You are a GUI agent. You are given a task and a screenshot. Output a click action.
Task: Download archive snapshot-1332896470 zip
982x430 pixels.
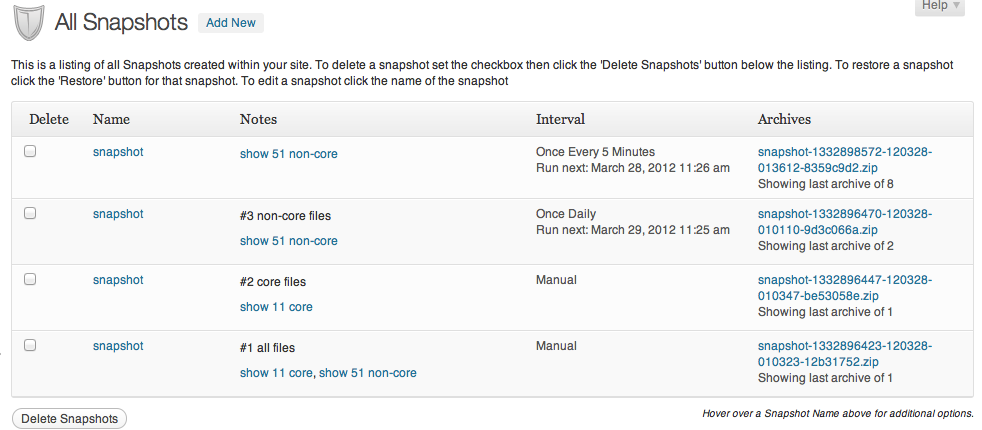pos(845,222)
